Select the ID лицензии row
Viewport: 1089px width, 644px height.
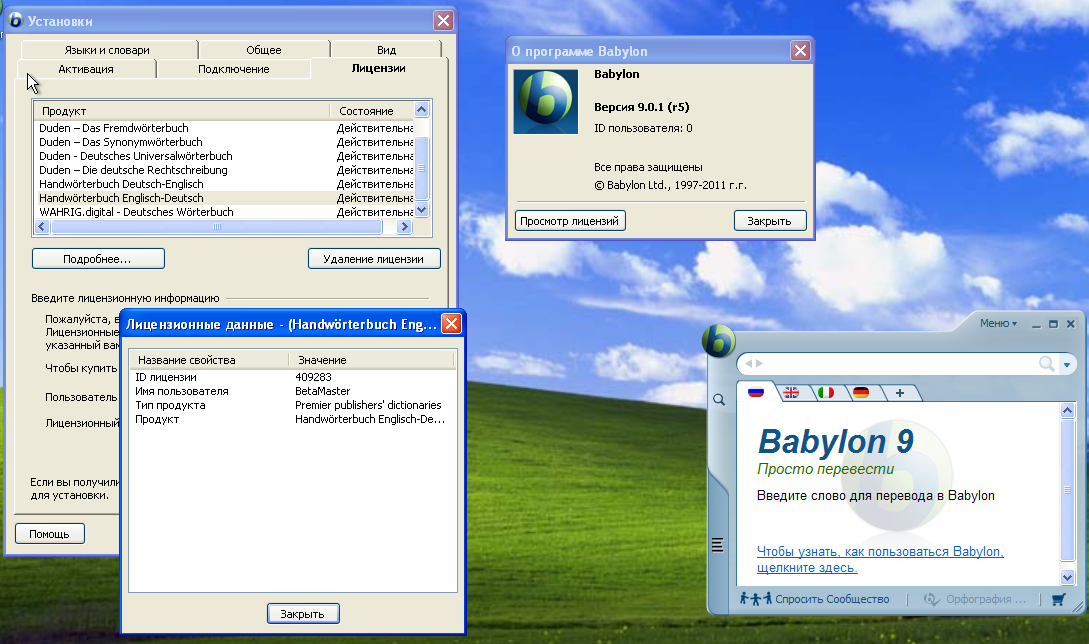coord(292,377)
